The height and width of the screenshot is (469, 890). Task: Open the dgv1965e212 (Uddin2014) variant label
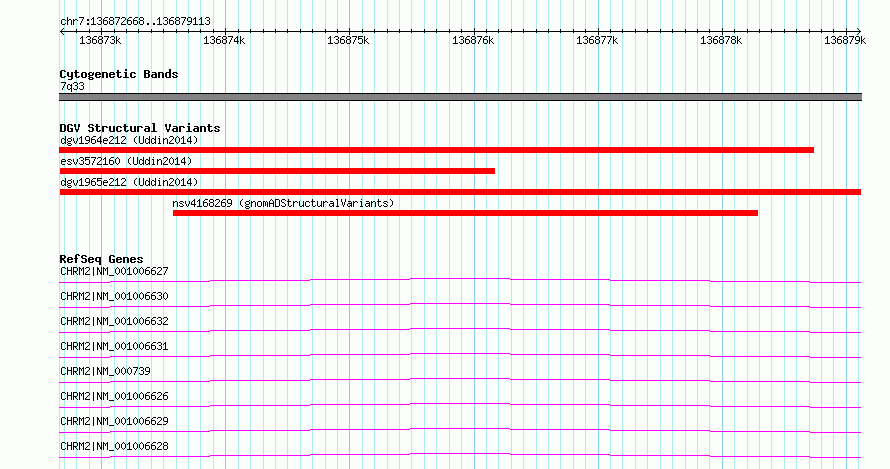(x=129, y=182)
